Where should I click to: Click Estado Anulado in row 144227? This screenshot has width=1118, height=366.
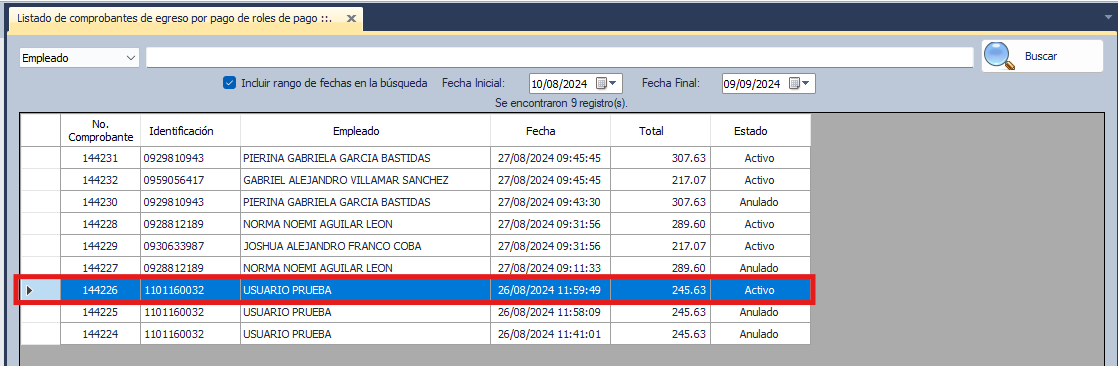pos(759,268)
